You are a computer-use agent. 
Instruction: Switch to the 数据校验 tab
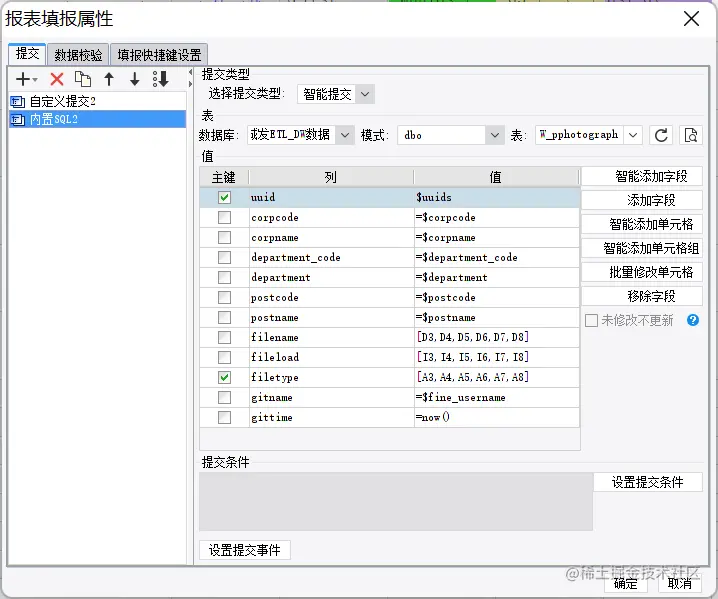point(78,55)
